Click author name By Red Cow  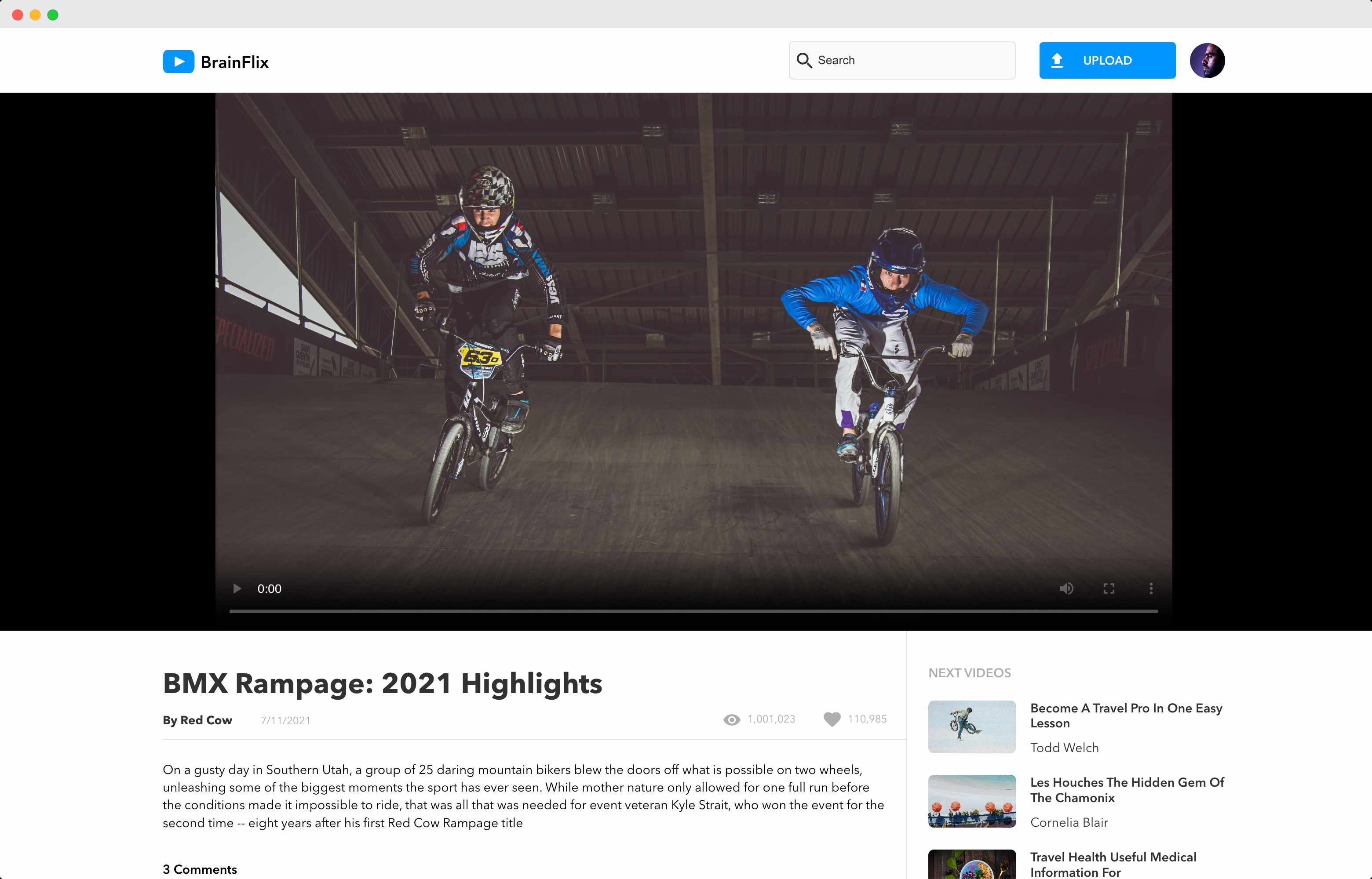(197, 720)
